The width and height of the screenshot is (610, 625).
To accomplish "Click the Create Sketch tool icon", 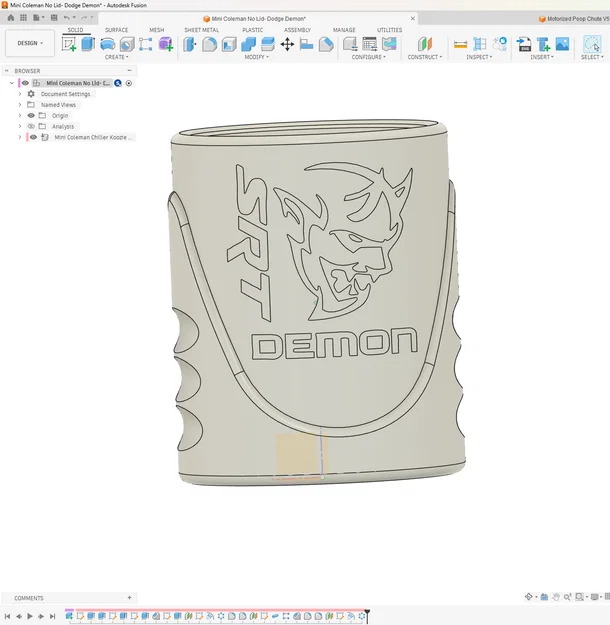I will click(69, 44).
